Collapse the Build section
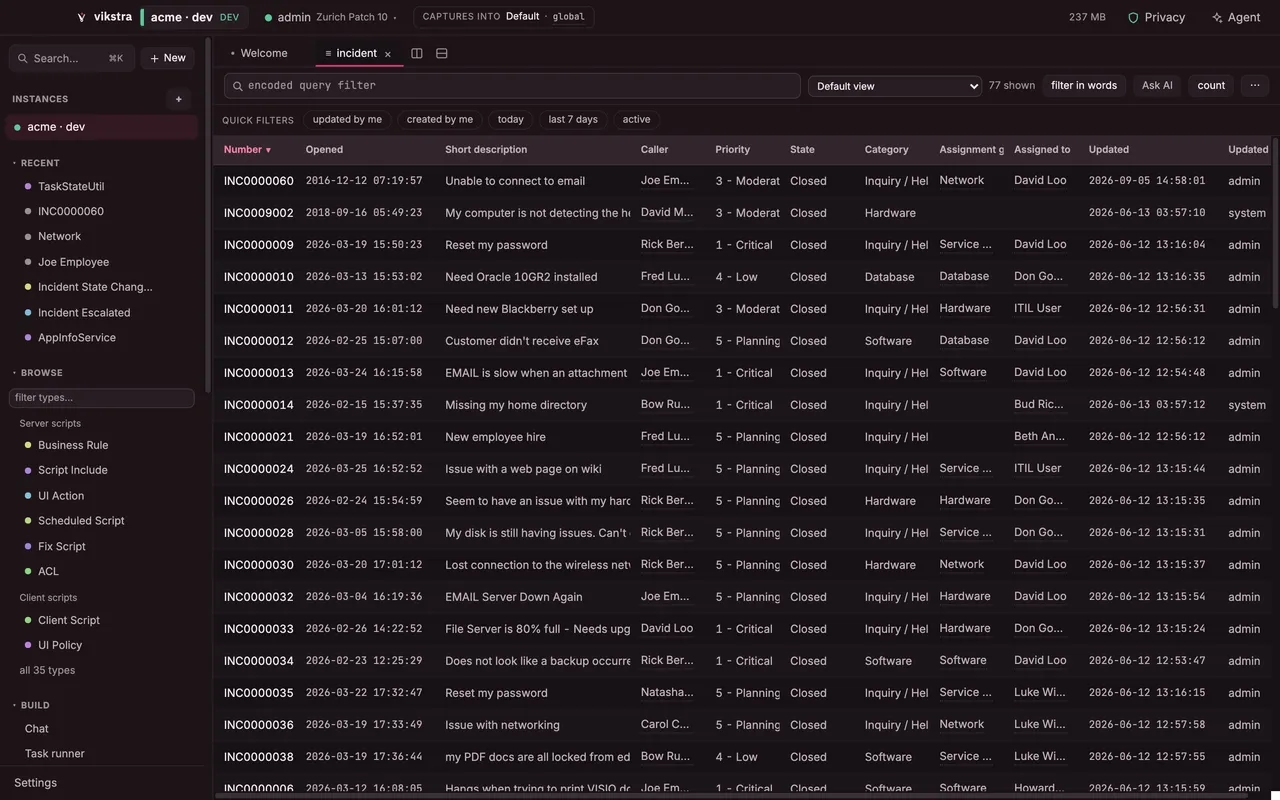This screenshot has width=1280, height=800. [x=32, y=705]
